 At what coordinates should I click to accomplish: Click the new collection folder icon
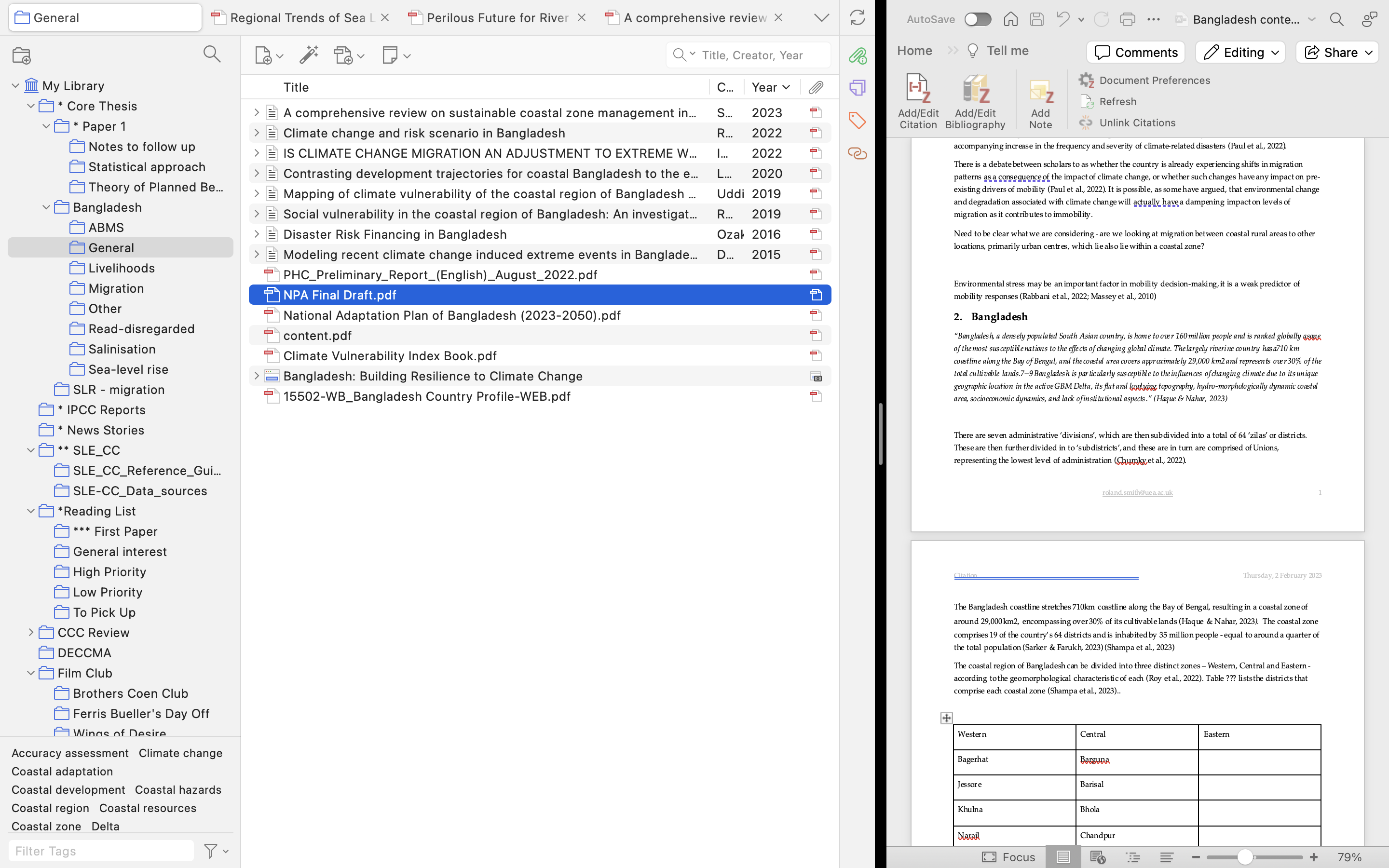(21, 55)
